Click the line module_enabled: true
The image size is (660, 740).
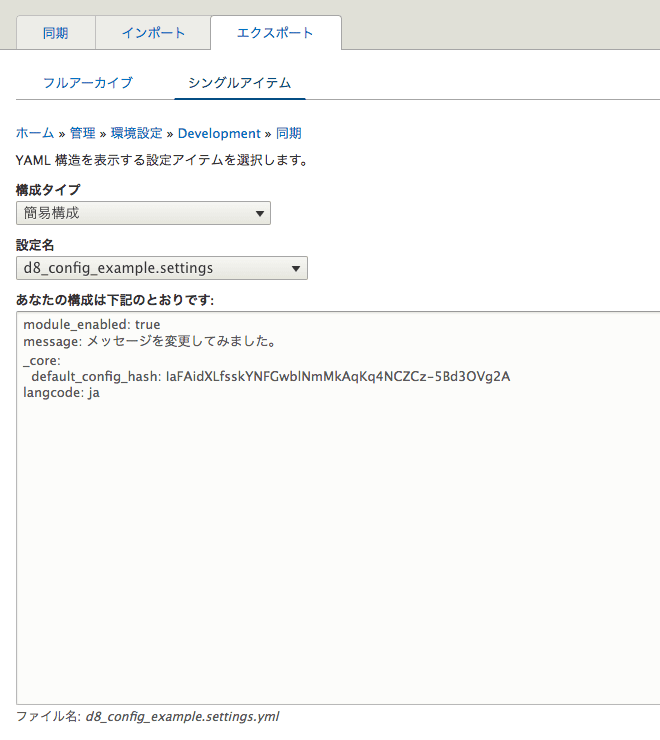point(92,325)
